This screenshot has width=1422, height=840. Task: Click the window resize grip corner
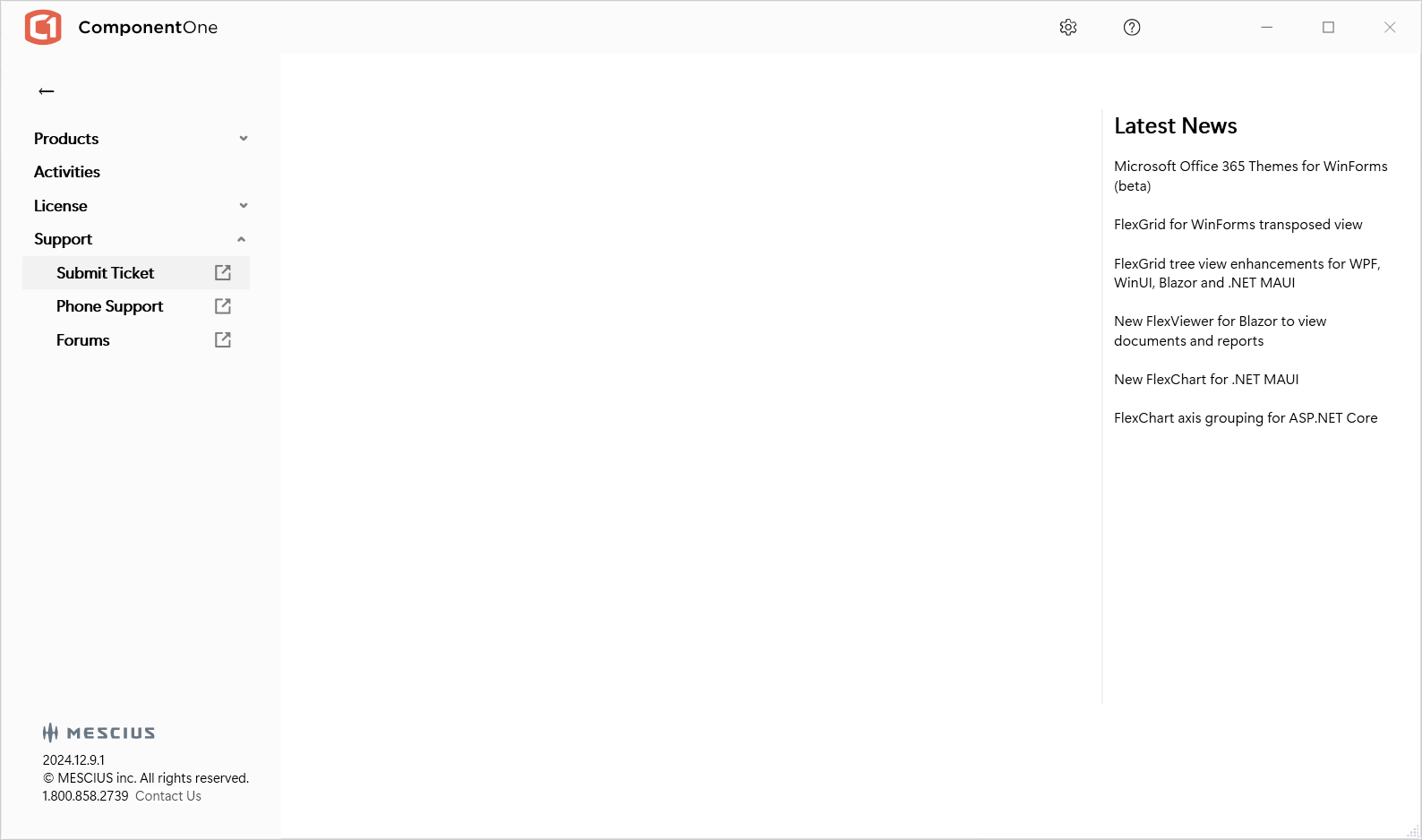[x=1413, y=832]
